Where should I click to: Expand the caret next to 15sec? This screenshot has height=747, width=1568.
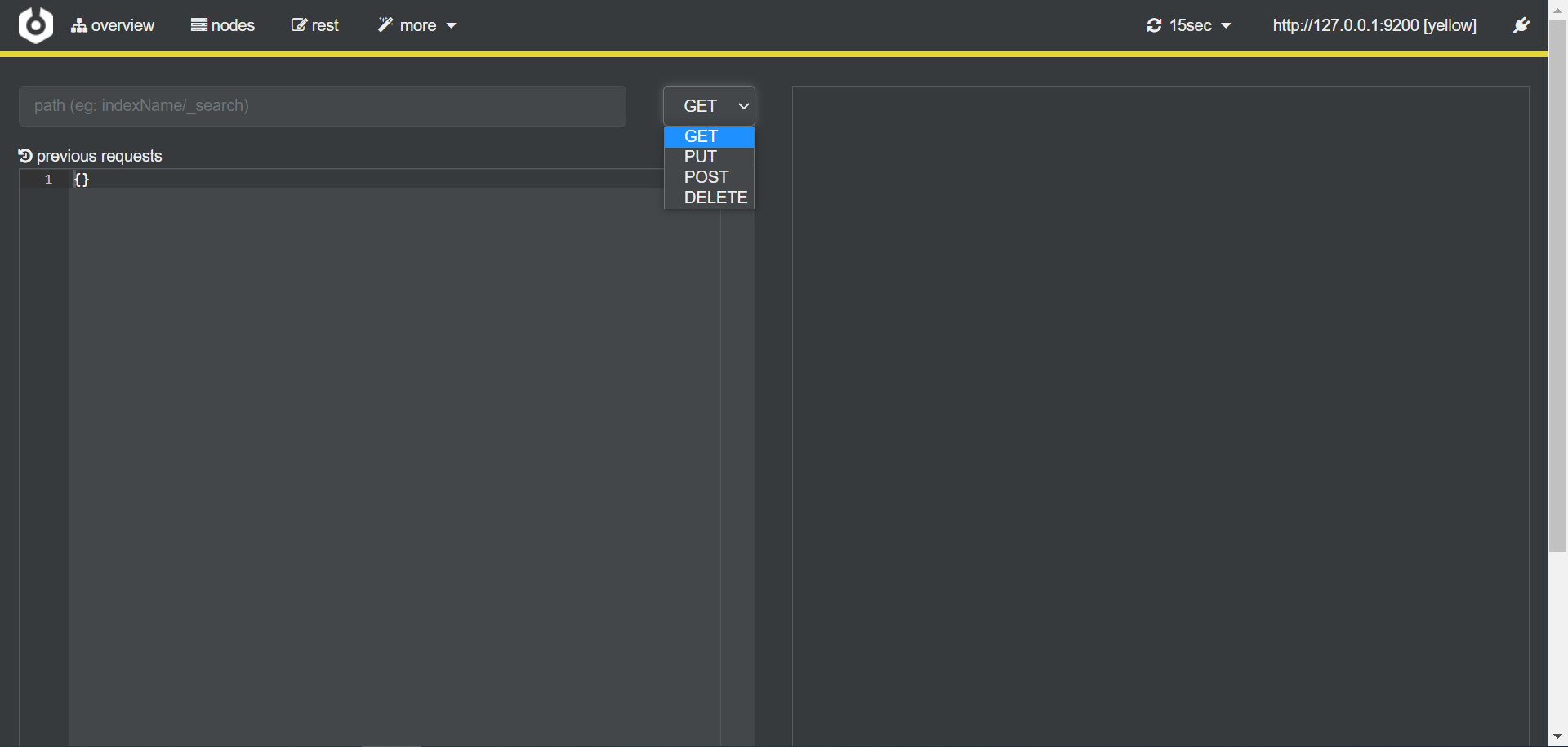coord(1226,26)
